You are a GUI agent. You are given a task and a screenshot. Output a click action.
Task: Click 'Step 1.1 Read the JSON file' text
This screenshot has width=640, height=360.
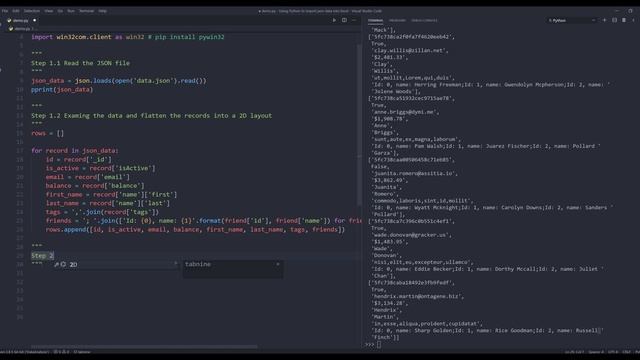(80, 63)
